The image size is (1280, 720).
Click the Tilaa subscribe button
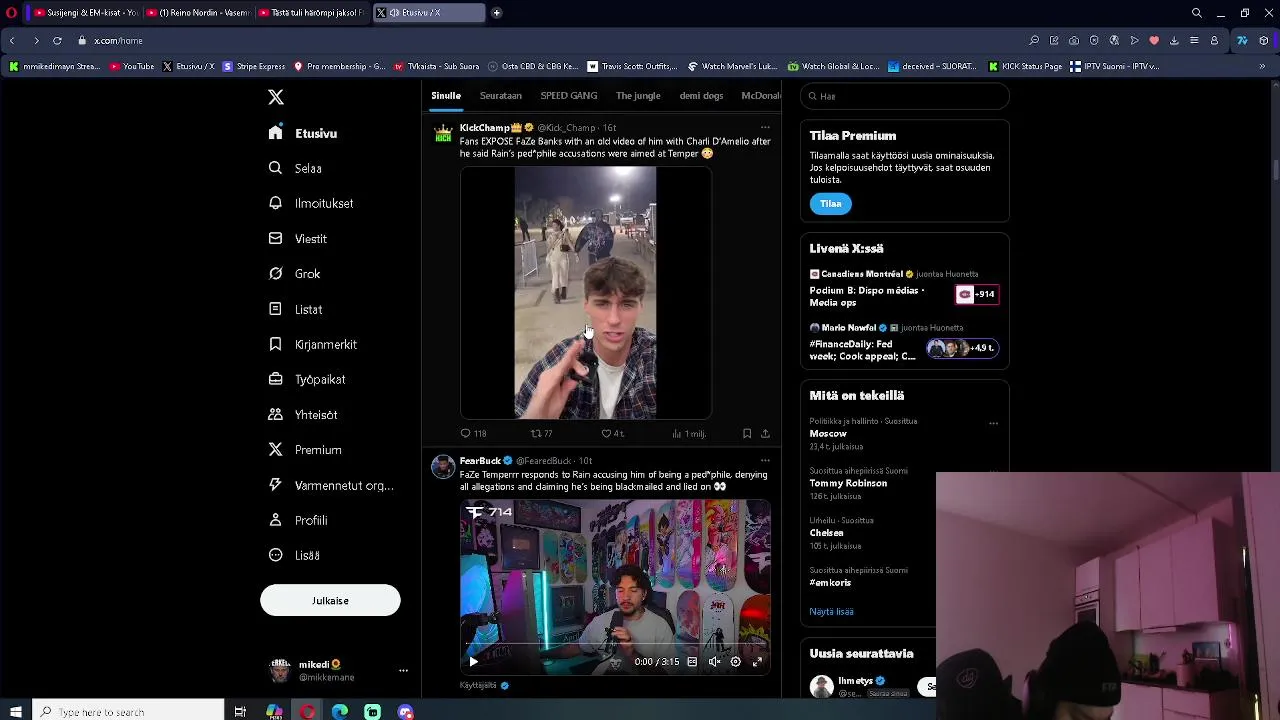tap(831, 203)
